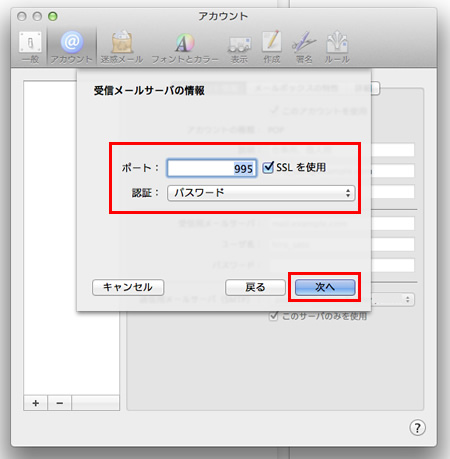Open the 一般 general preferences icon
The width and height of the screenshot is (450, 459).
pyautogui.click(x=30, y=47)
